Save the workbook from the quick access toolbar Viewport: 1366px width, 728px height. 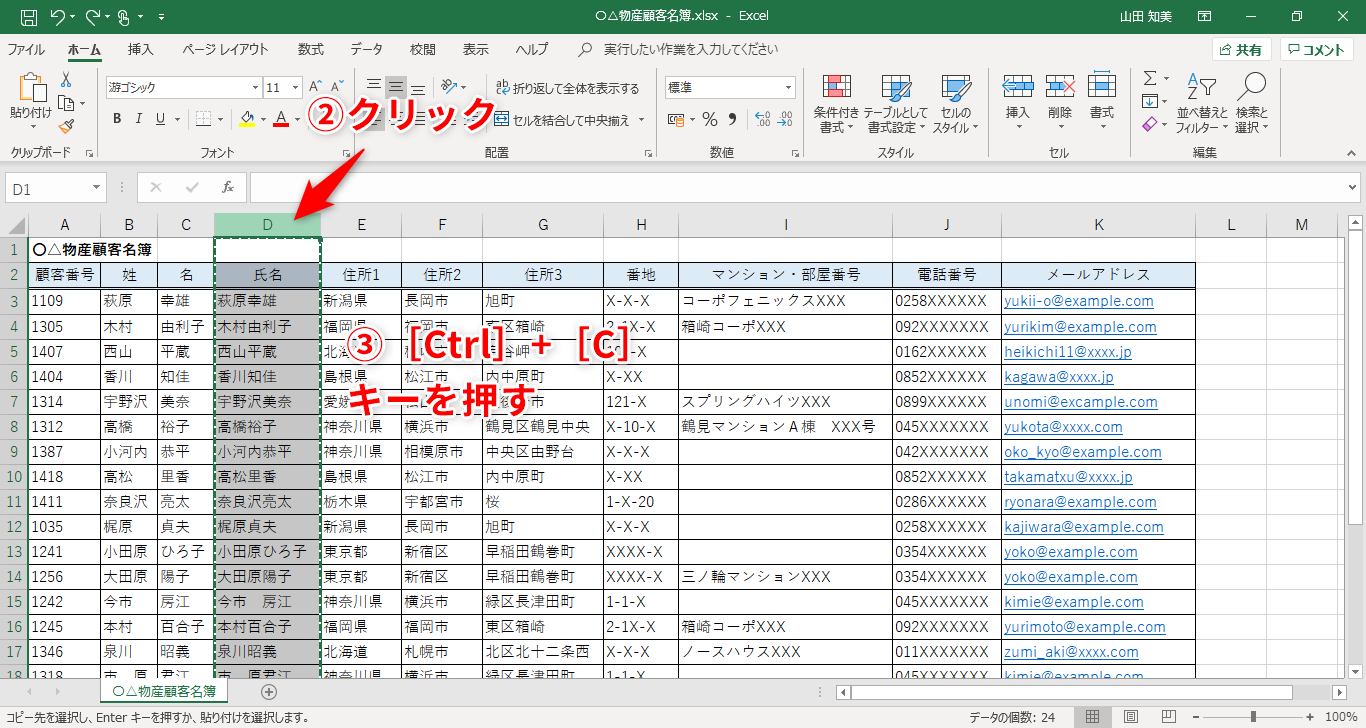tap(28, 17)
